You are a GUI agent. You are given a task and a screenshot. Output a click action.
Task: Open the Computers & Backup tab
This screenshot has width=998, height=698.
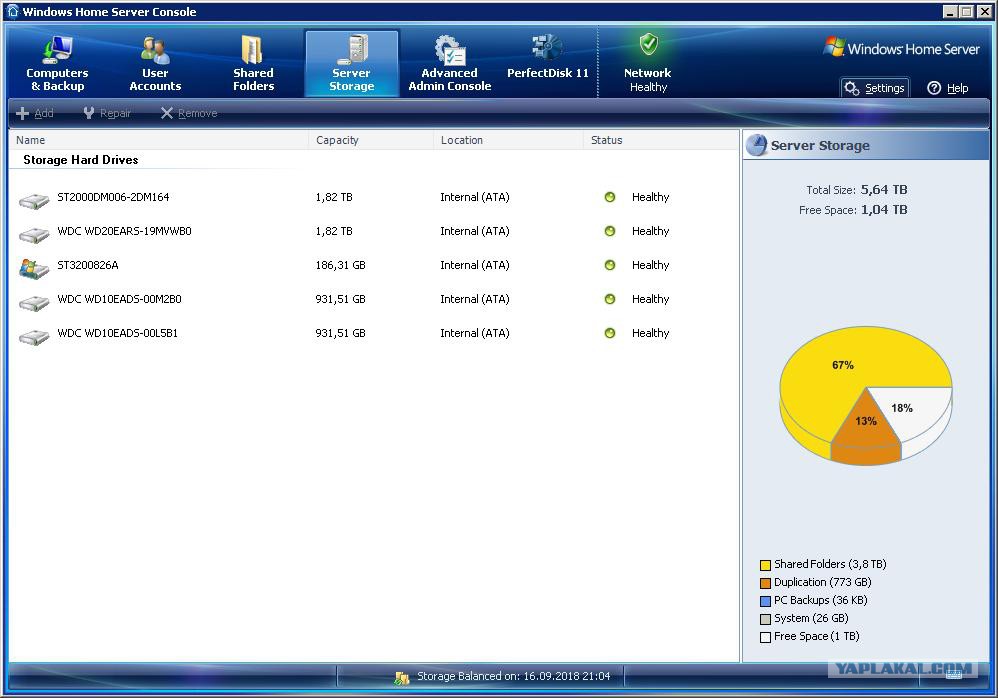click(x=57, y=63)
